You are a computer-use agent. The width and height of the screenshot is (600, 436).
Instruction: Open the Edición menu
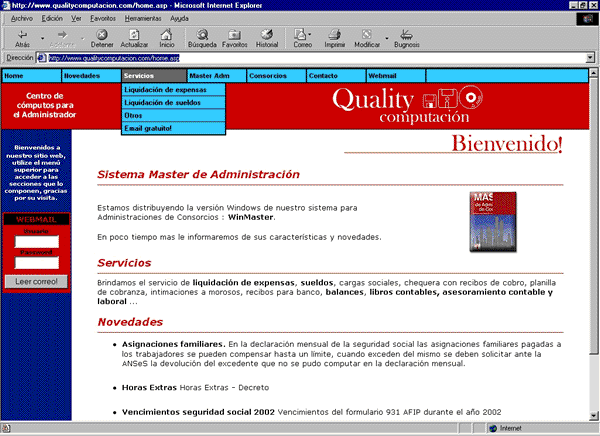click(52, 18)
